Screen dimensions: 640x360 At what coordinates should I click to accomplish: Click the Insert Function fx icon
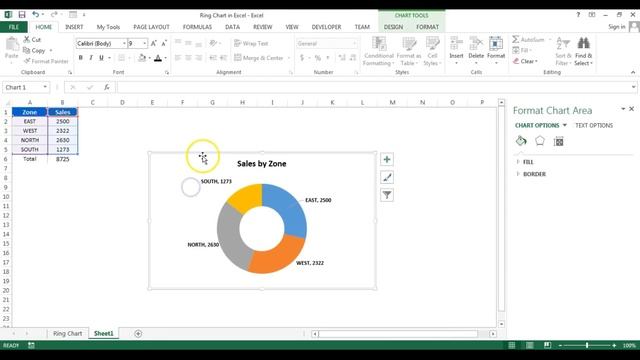point(107,87)
